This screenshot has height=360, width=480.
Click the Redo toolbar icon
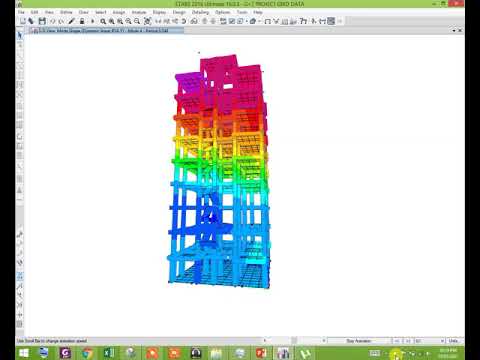pyautogui.click(x=61, y=21)
